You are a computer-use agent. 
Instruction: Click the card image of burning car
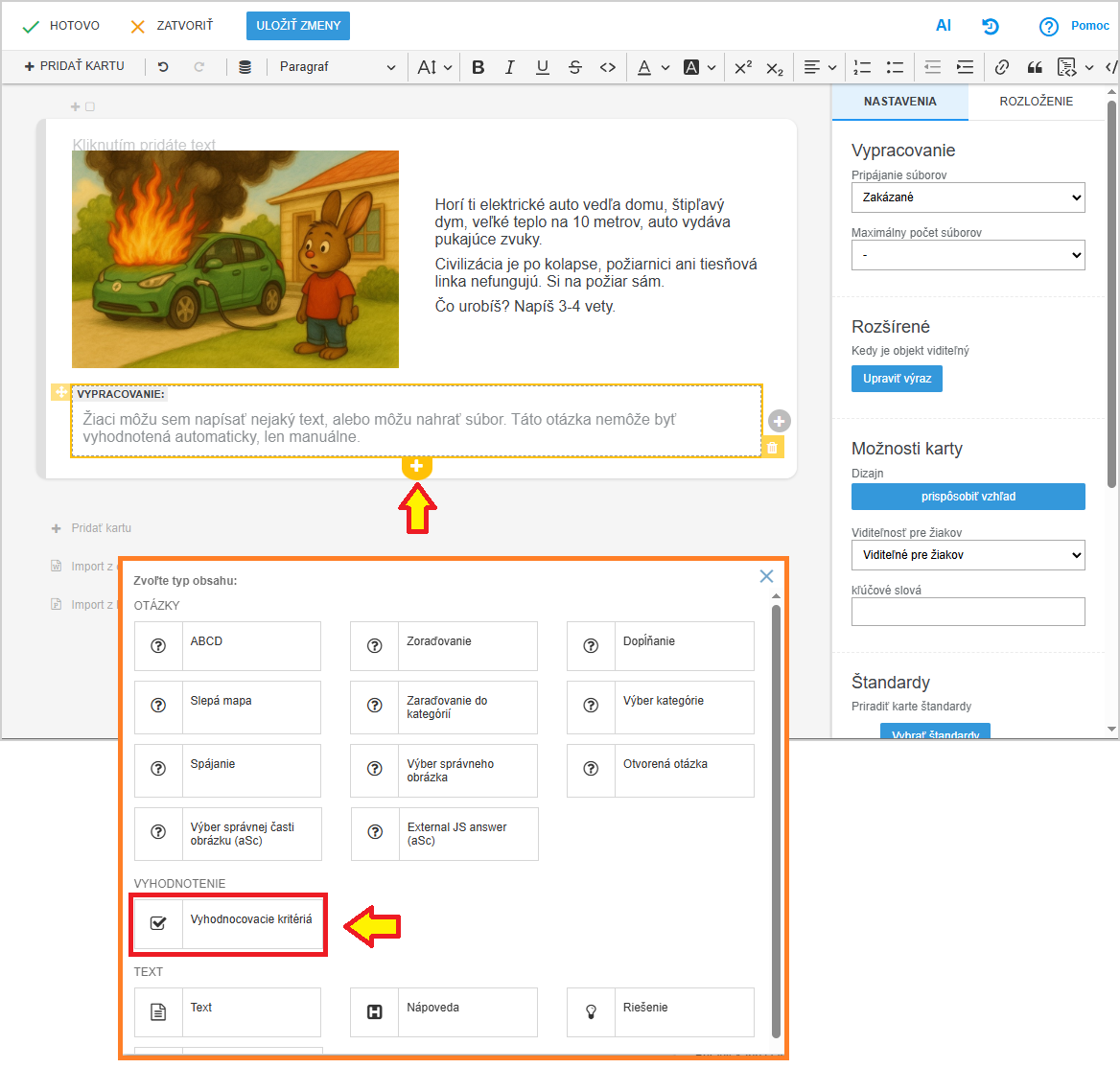tap(235, 259)
